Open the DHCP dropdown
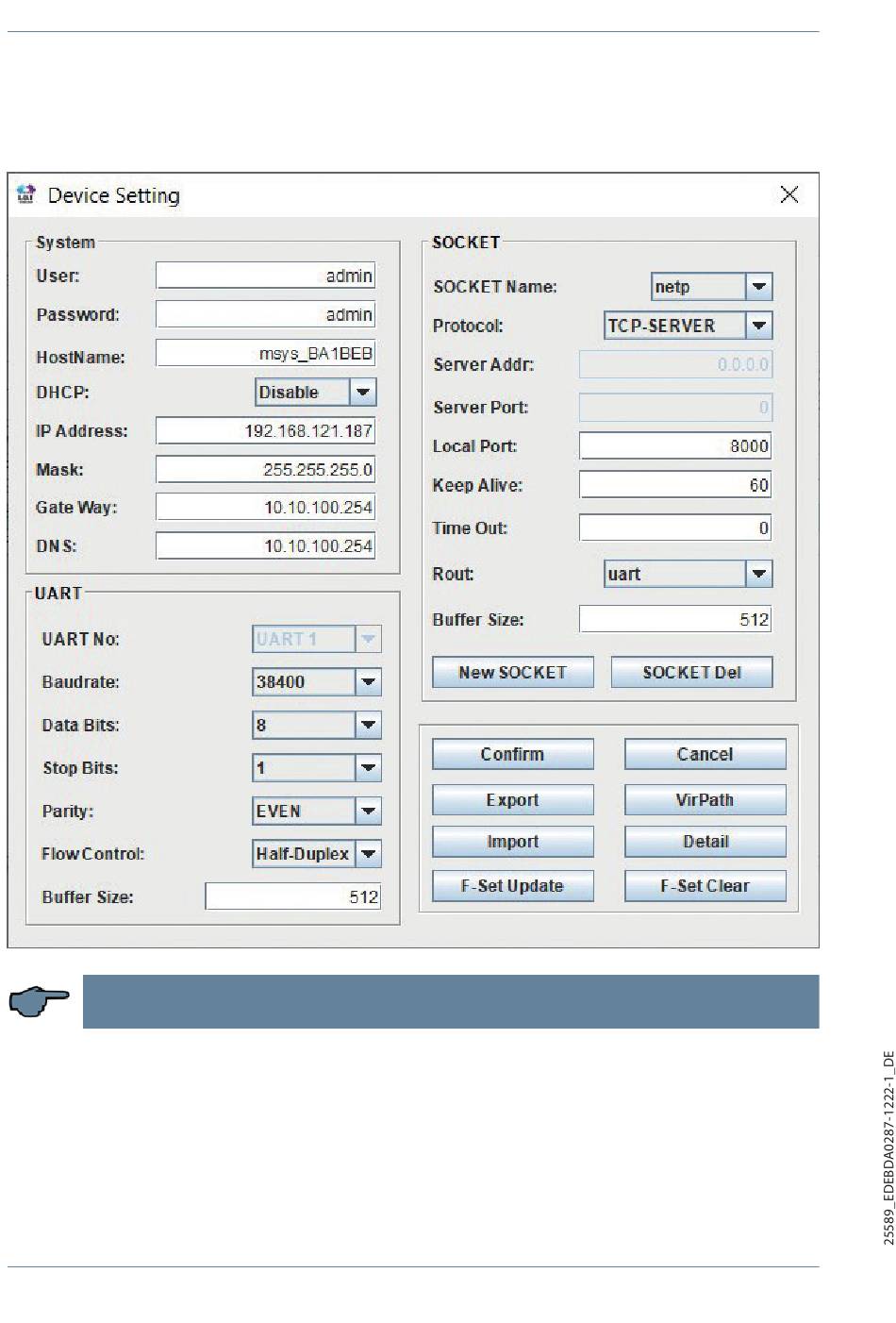 tap(316, 392)
